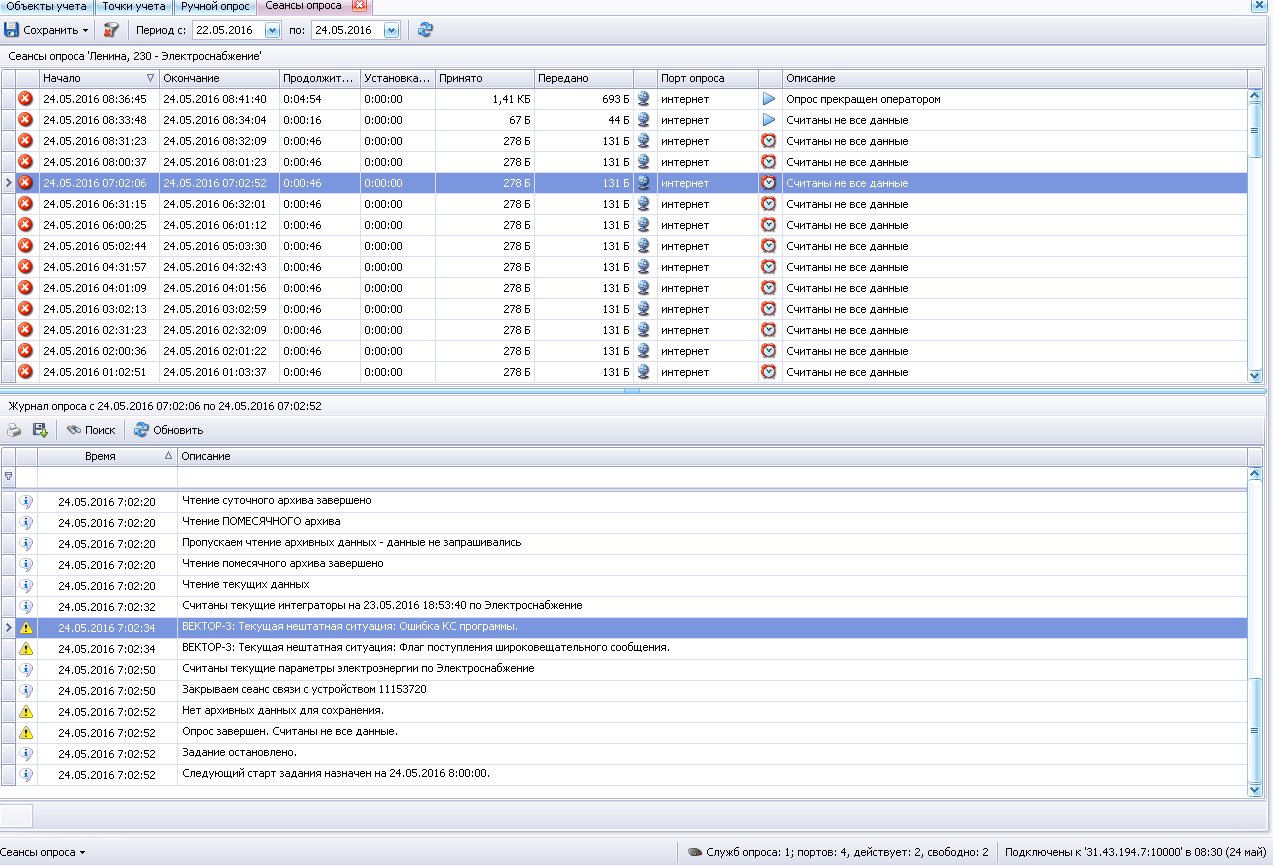Sort by the Принято column header
This screenshot has width=1273, height=866.
pyautogui.click(x=484, y=78)
